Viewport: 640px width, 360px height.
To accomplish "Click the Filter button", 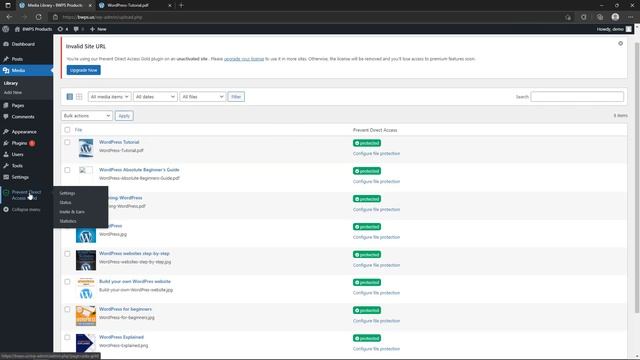I will (236, 97).
